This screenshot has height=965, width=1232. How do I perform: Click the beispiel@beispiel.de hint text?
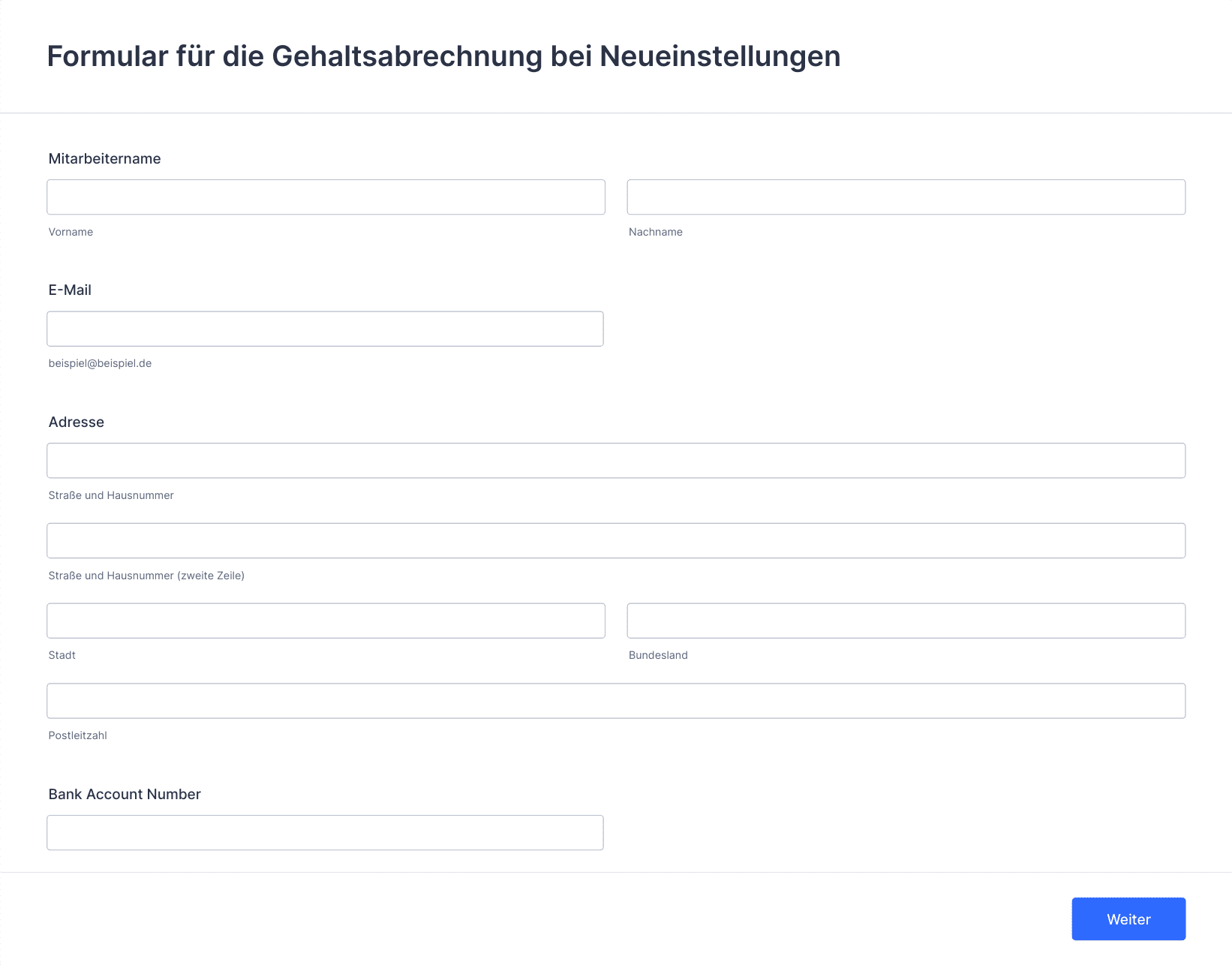(100, 363)
